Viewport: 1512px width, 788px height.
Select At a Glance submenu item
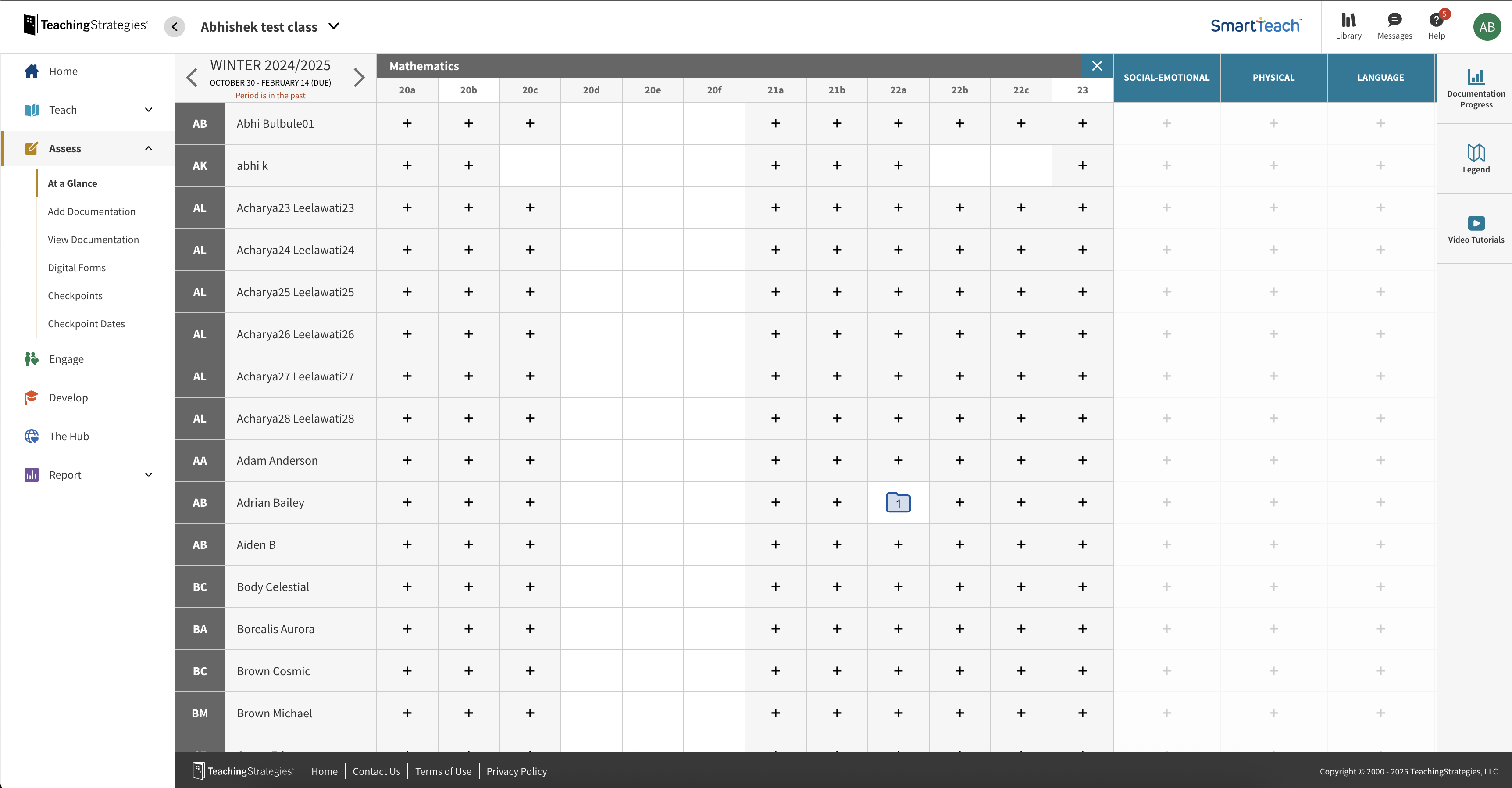pos(72,183)
